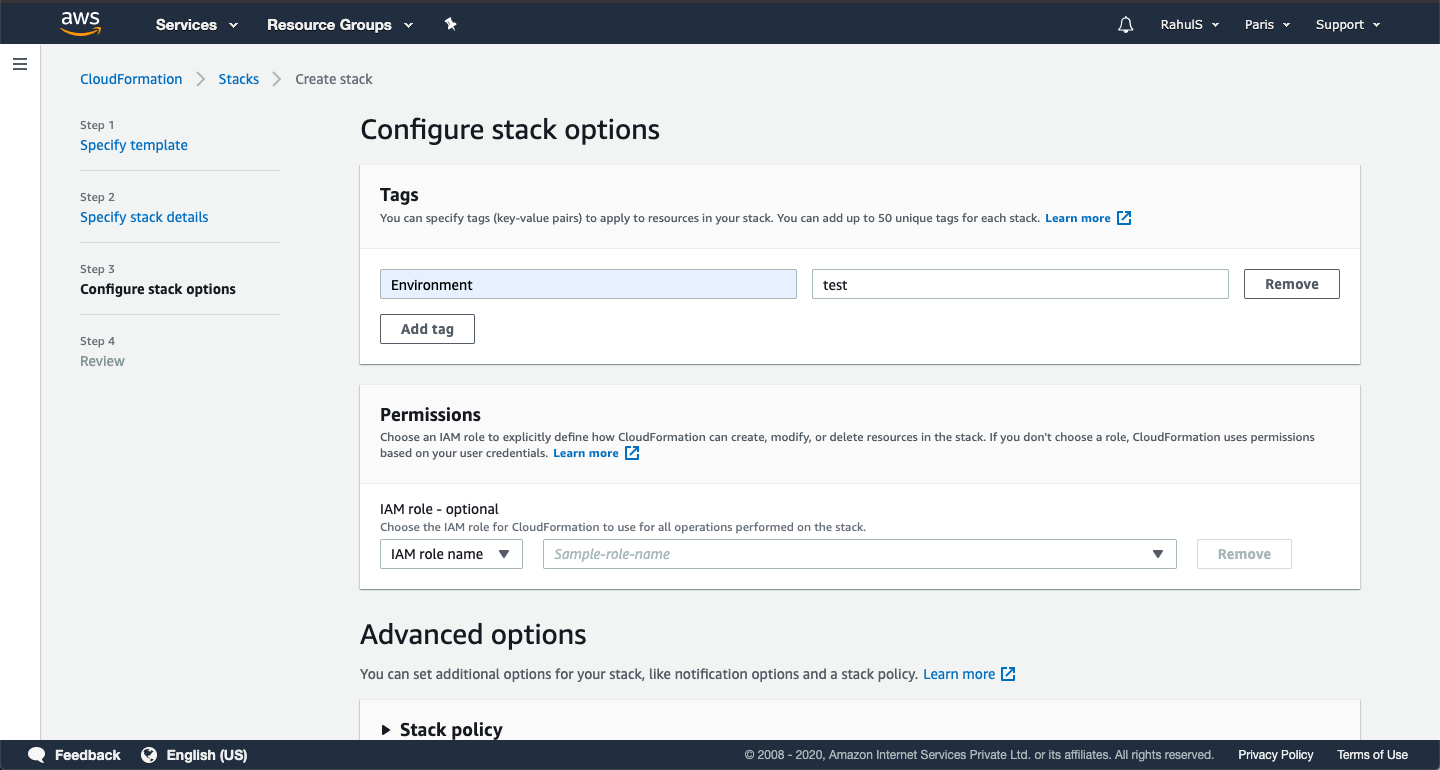Screen dimensions: 1440x770
Task: Click the AWS logo home icon
Action: tap(80, 24)
